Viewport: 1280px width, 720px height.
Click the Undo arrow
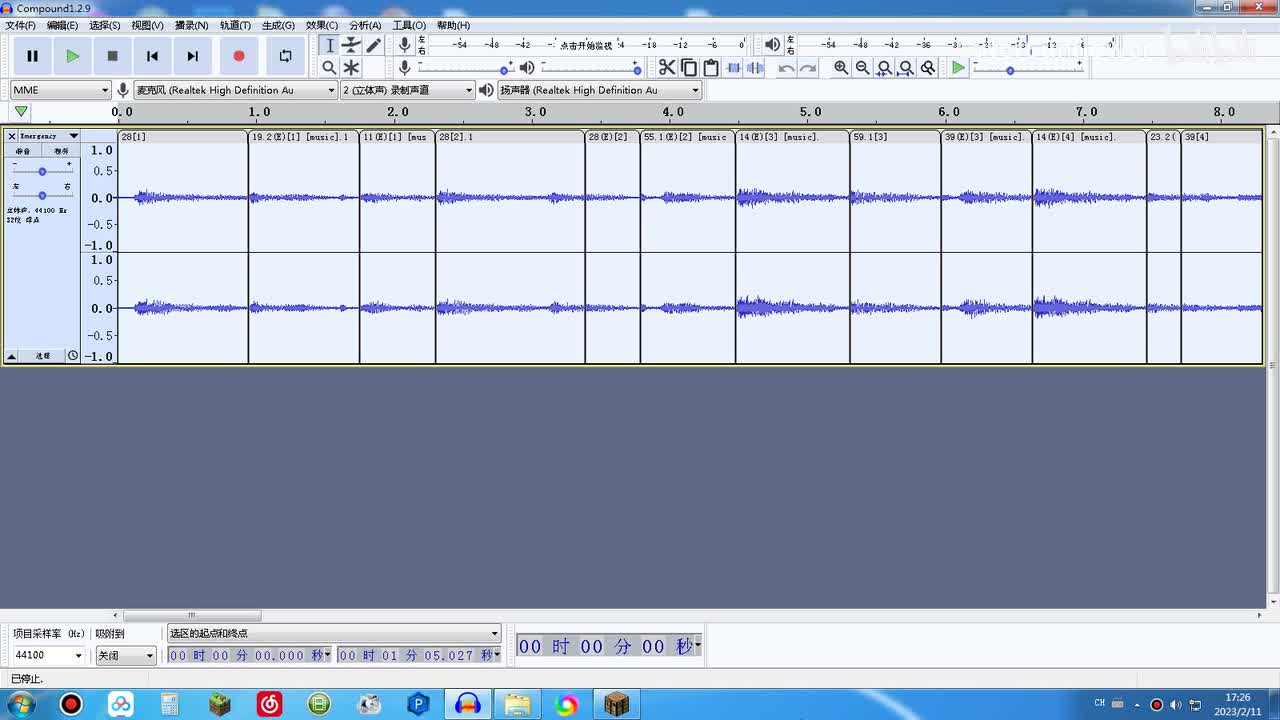[786, 67]
